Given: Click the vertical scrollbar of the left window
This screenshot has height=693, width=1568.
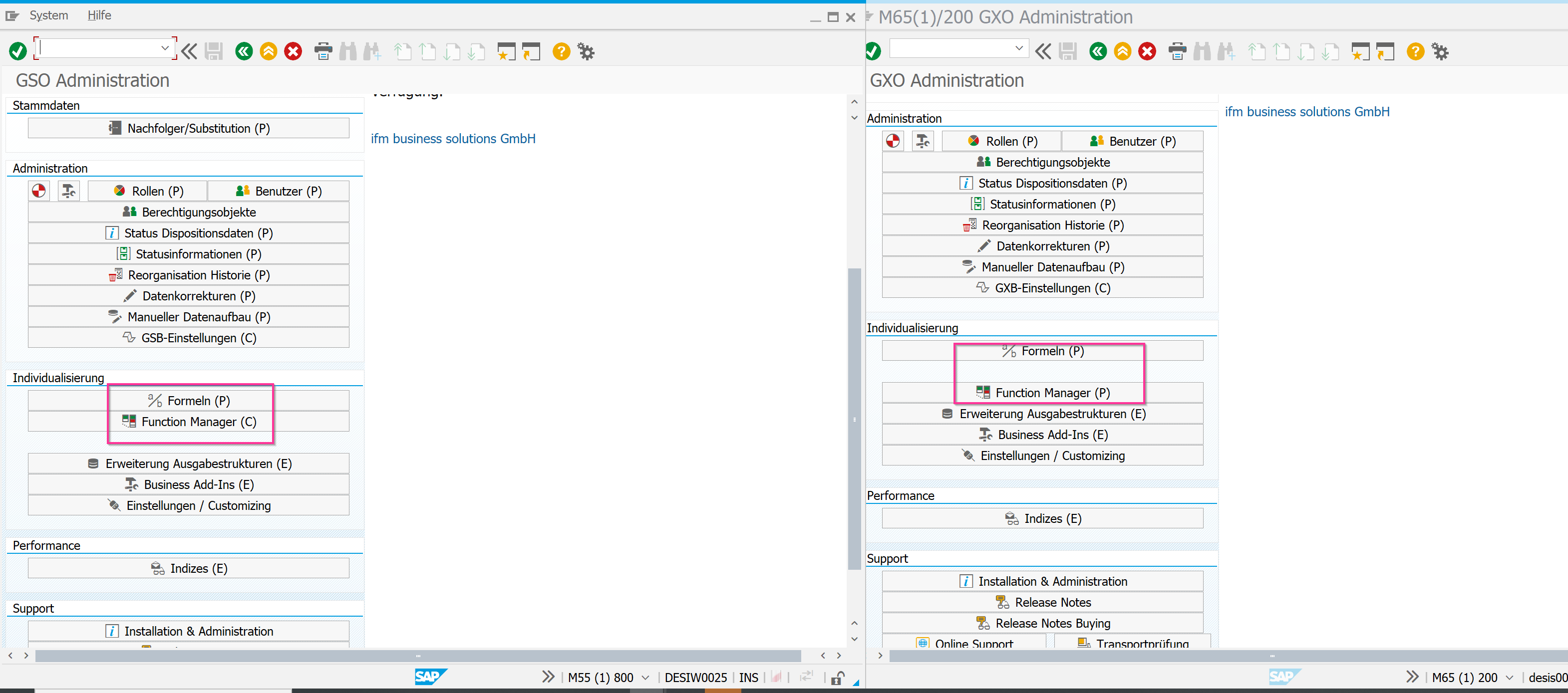Looking at the screenshot, I should pos(854,419).
